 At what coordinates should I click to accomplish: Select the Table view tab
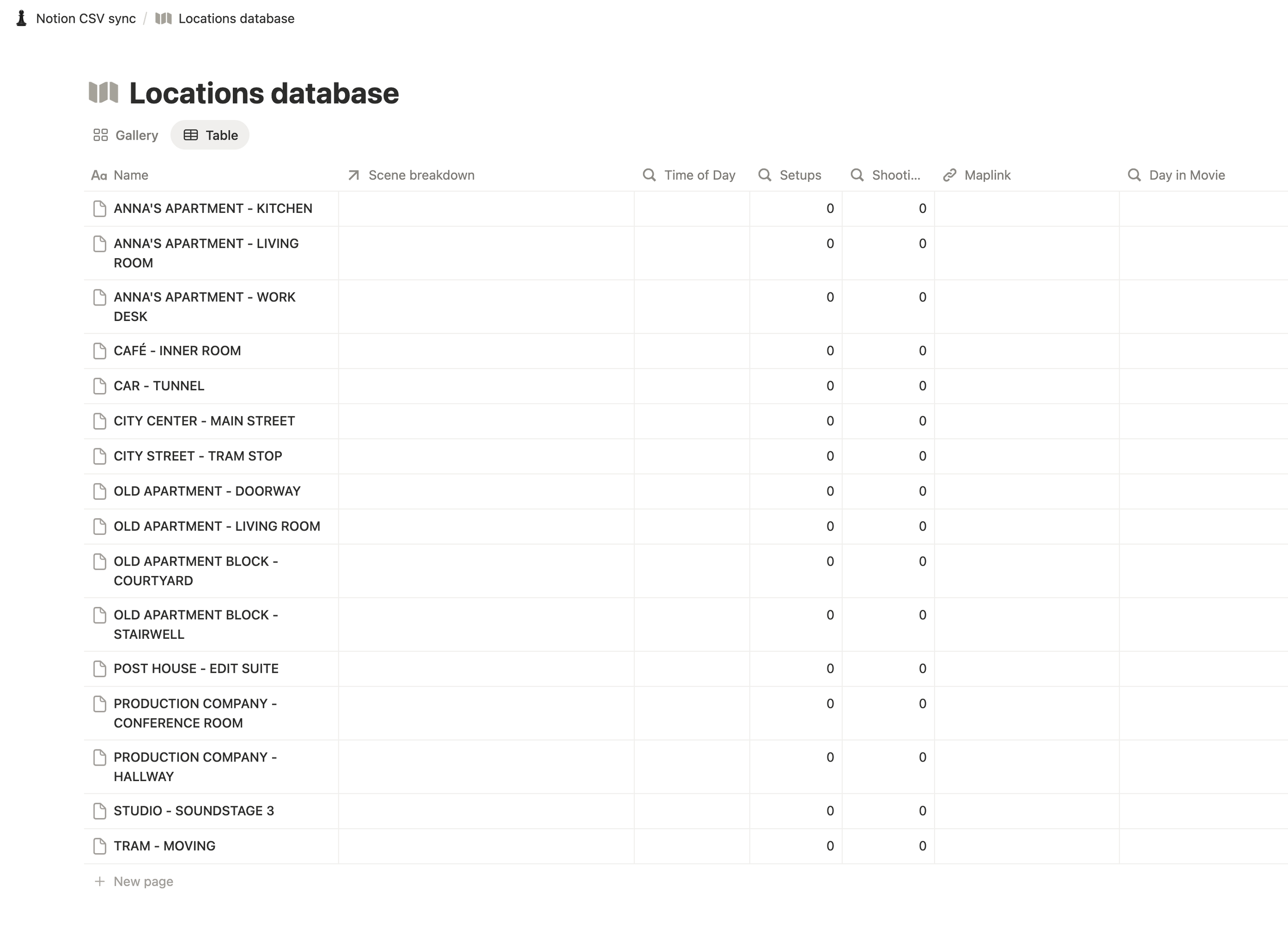pos(210,135)
